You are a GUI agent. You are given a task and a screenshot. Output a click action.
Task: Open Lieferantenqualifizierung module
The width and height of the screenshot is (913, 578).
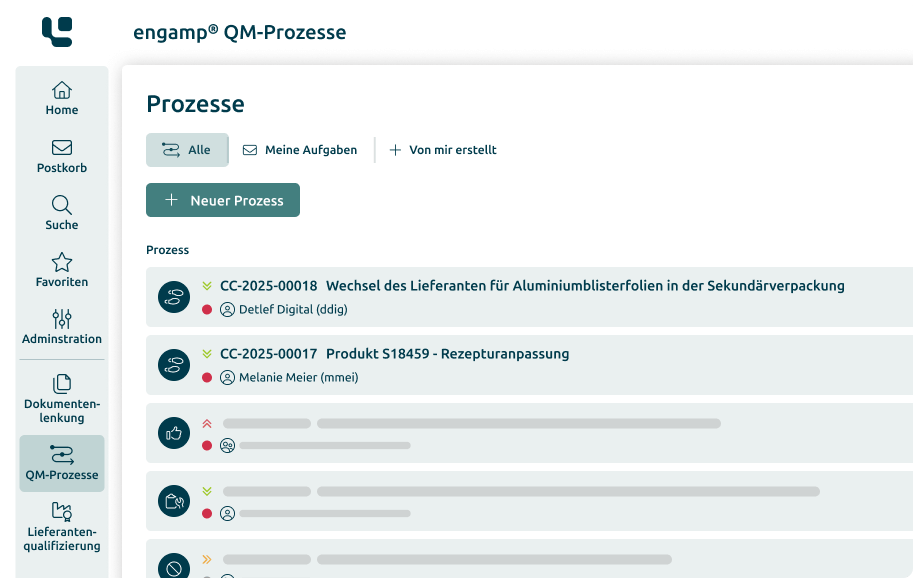pyautogui.click(x=62, y=527)
